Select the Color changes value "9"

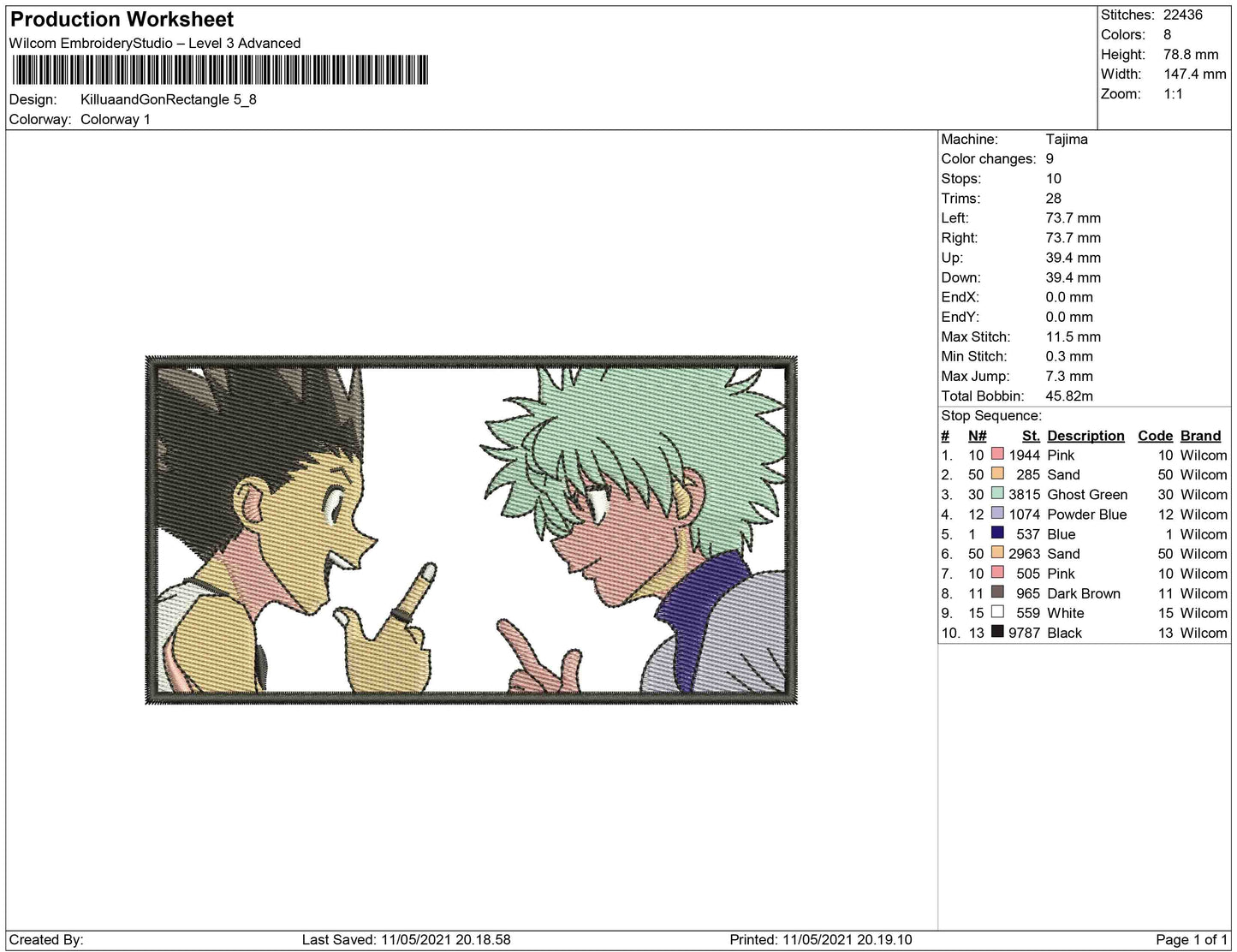(1050, 158)
